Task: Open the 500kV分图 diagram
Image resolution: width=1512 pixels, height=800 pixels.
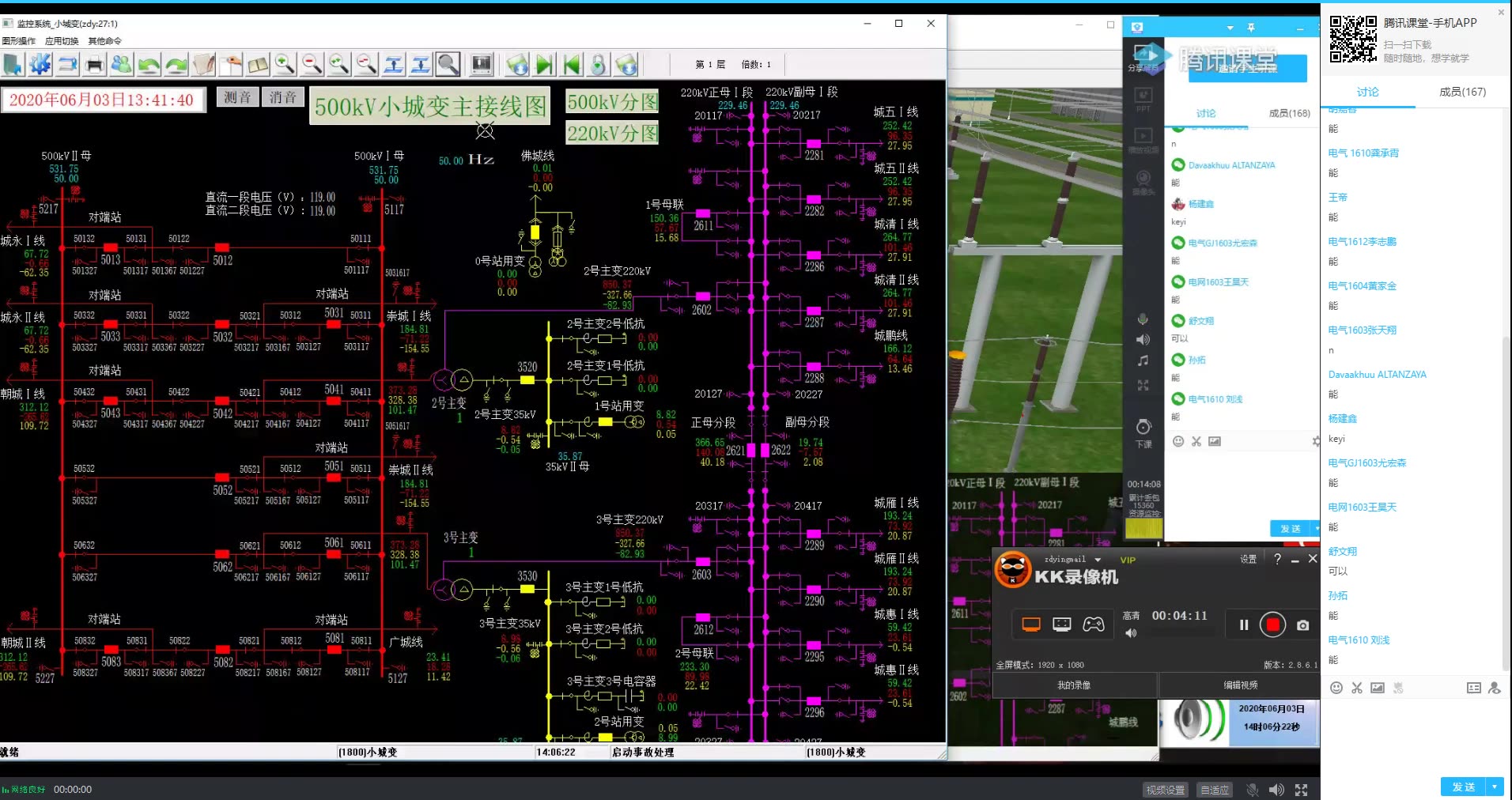Action: pyautogui.click(x=612, y=102)
